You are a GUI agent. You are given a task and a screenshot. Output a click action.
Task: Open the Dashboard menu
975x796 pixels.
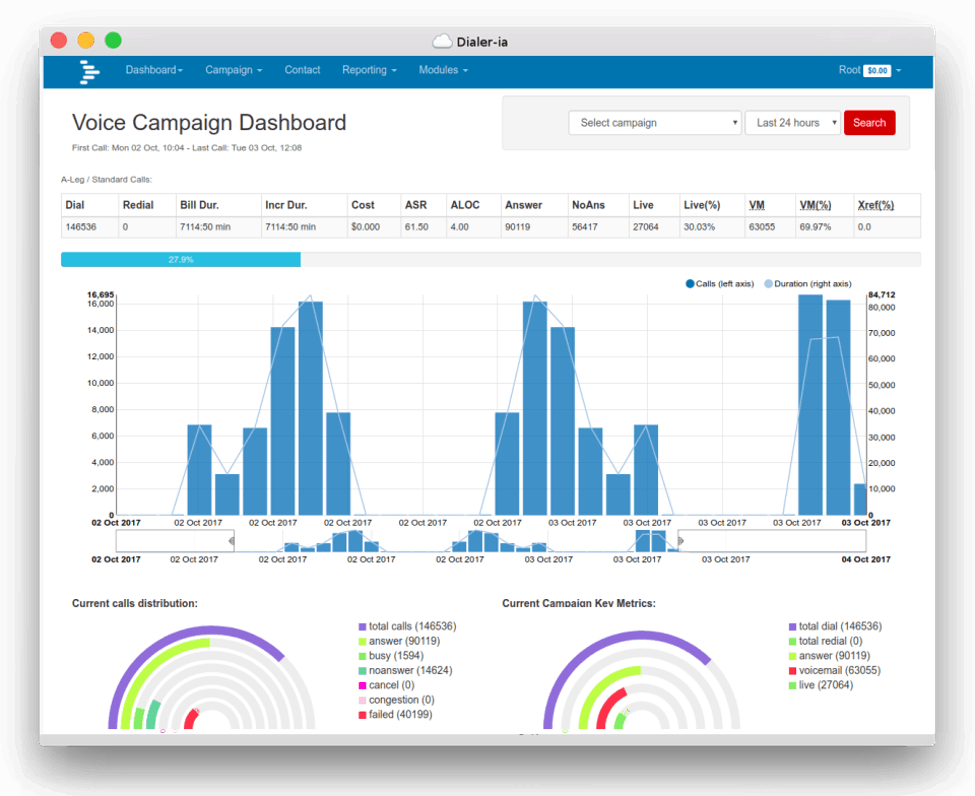[x=154, y=70]
